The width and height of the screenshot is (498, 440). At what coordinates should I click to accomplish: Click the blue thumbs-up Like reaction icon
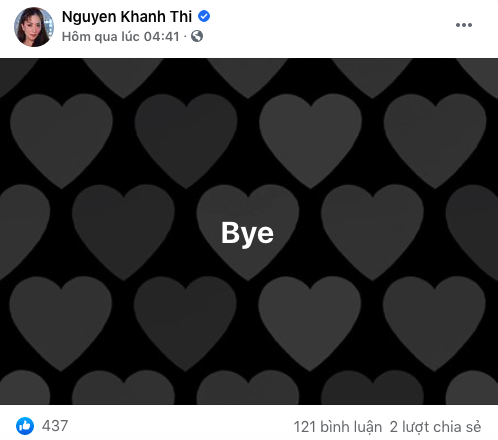click(x=25, y=426)
